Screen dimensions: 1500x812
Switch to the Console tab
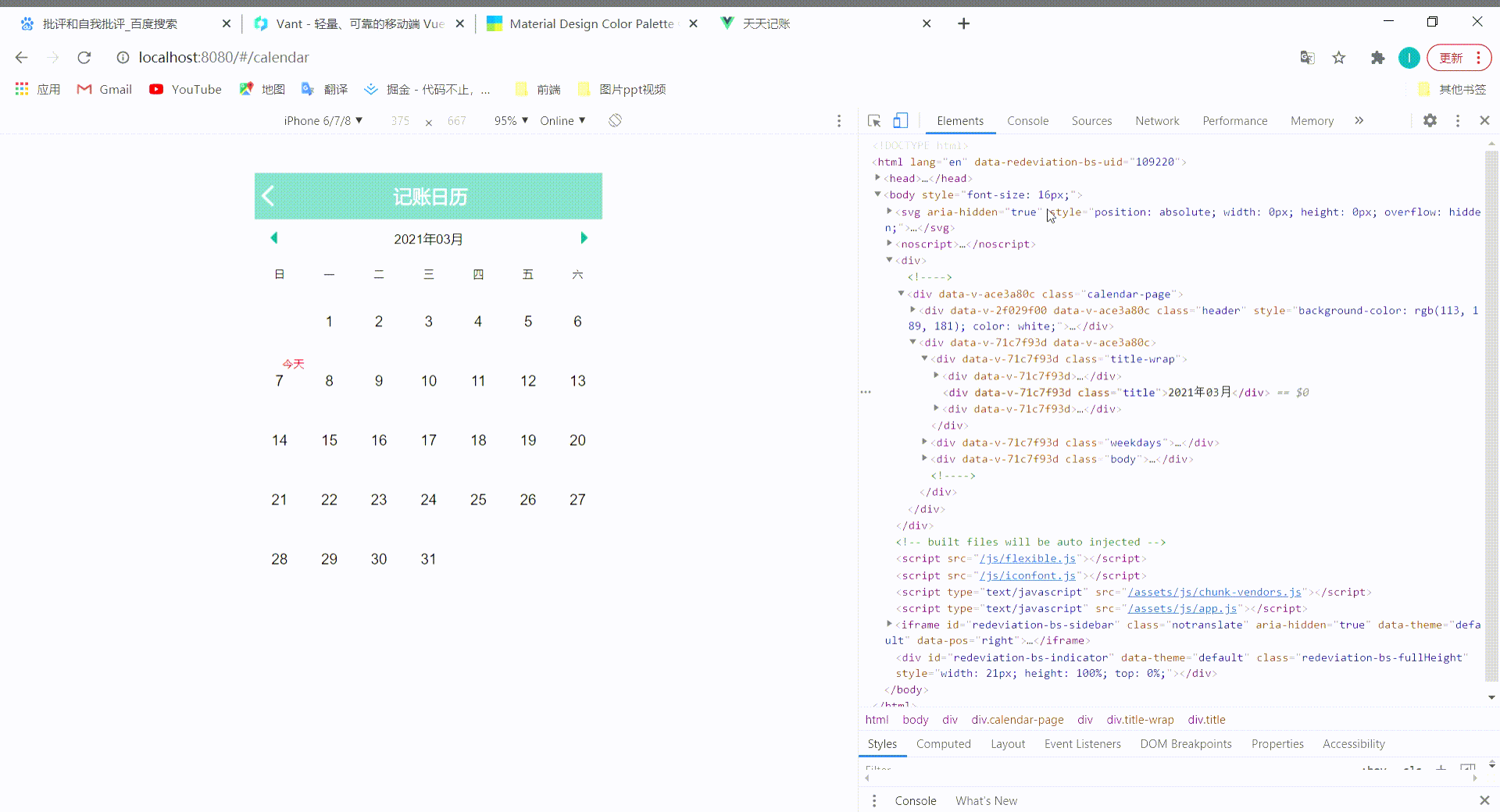(1027, 120)
